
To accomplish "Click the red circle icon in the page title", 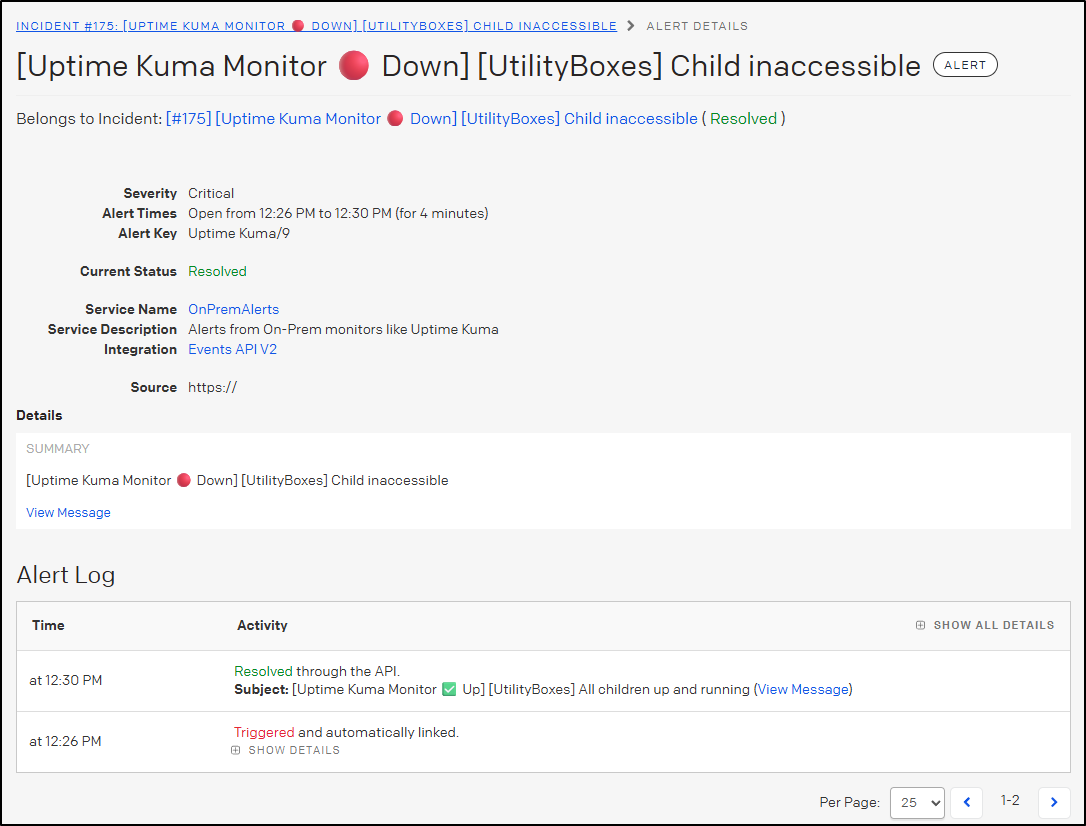I will [354, 66].
